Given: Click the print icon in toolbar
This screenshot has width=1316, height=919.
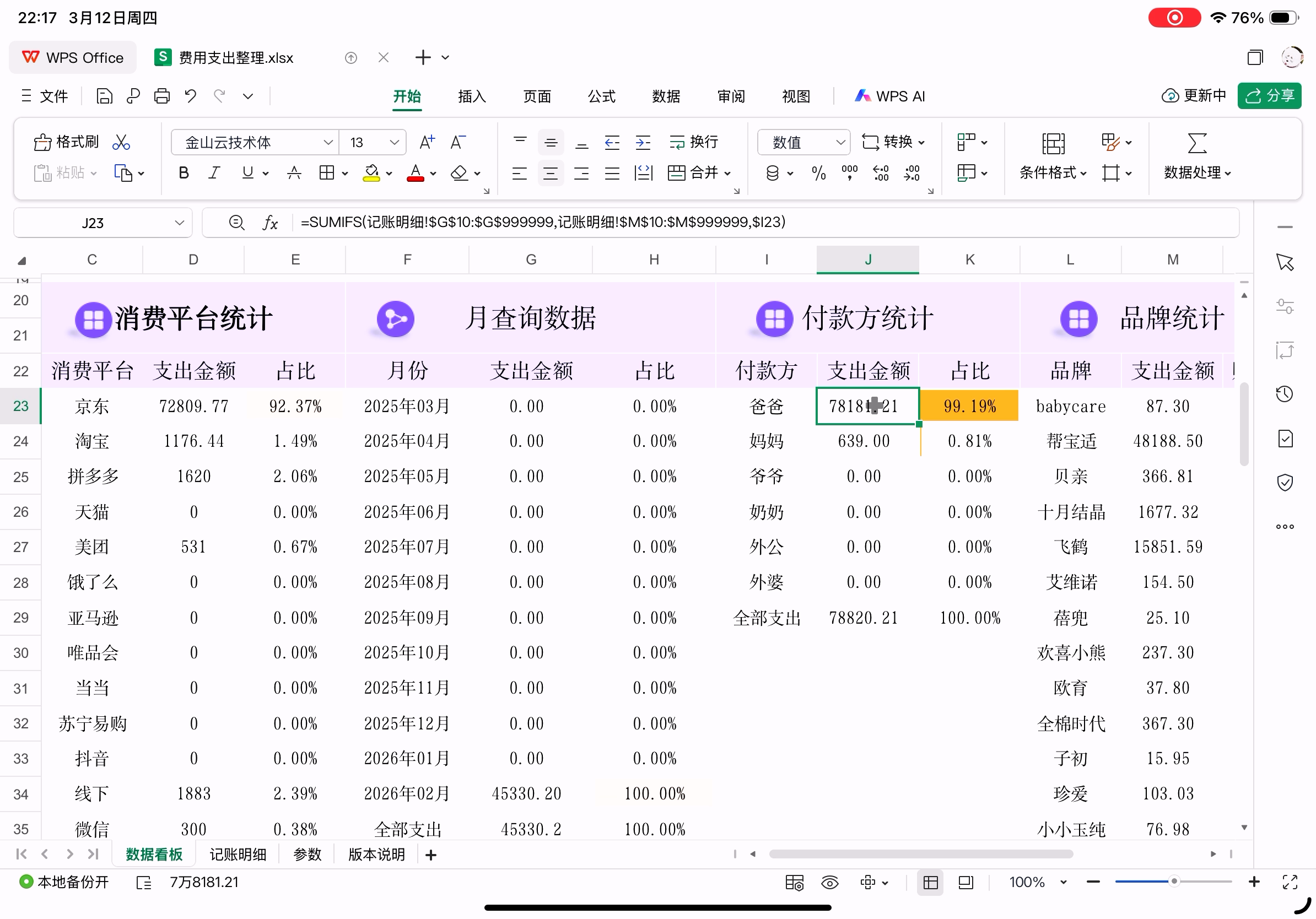Looking at the screenshot, I should pos(161,96).
